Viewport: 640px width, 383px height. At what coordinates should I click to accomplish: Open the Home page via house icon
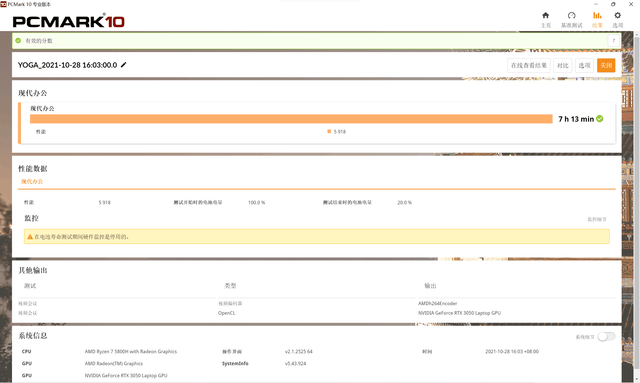pyautogui.click(x=545, y=16)
